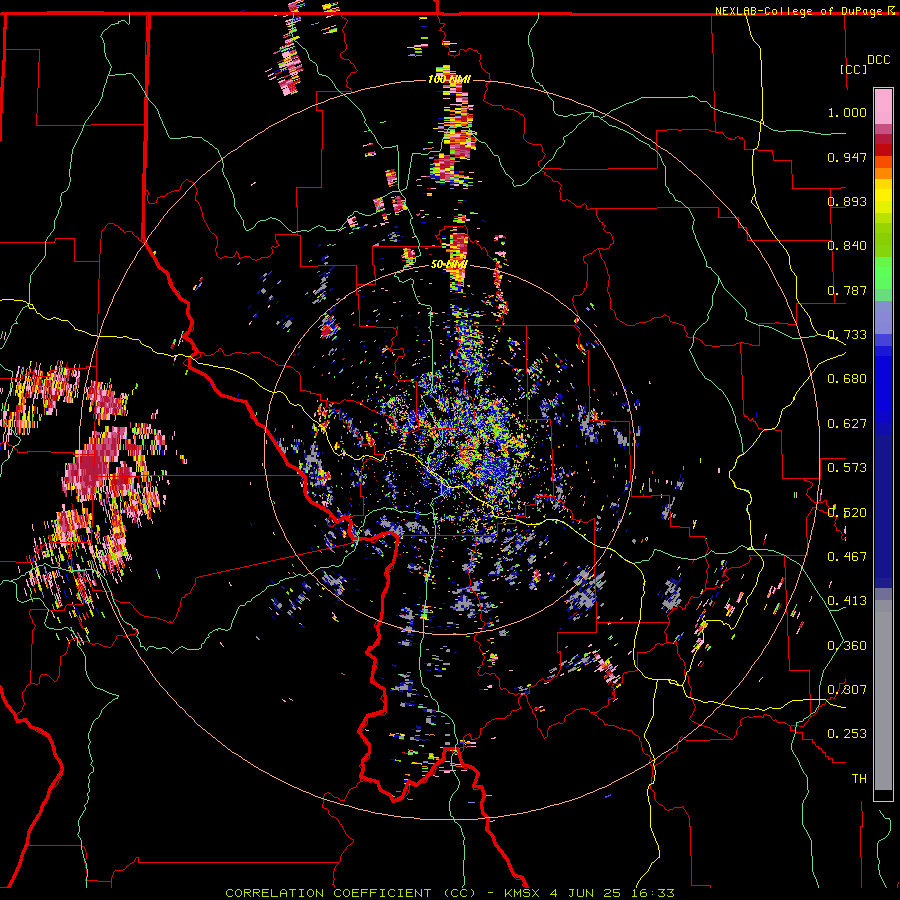Screen dimensions: 900x900
Task: Click the 100 NMI range ring label
Action: click(449, 79)
